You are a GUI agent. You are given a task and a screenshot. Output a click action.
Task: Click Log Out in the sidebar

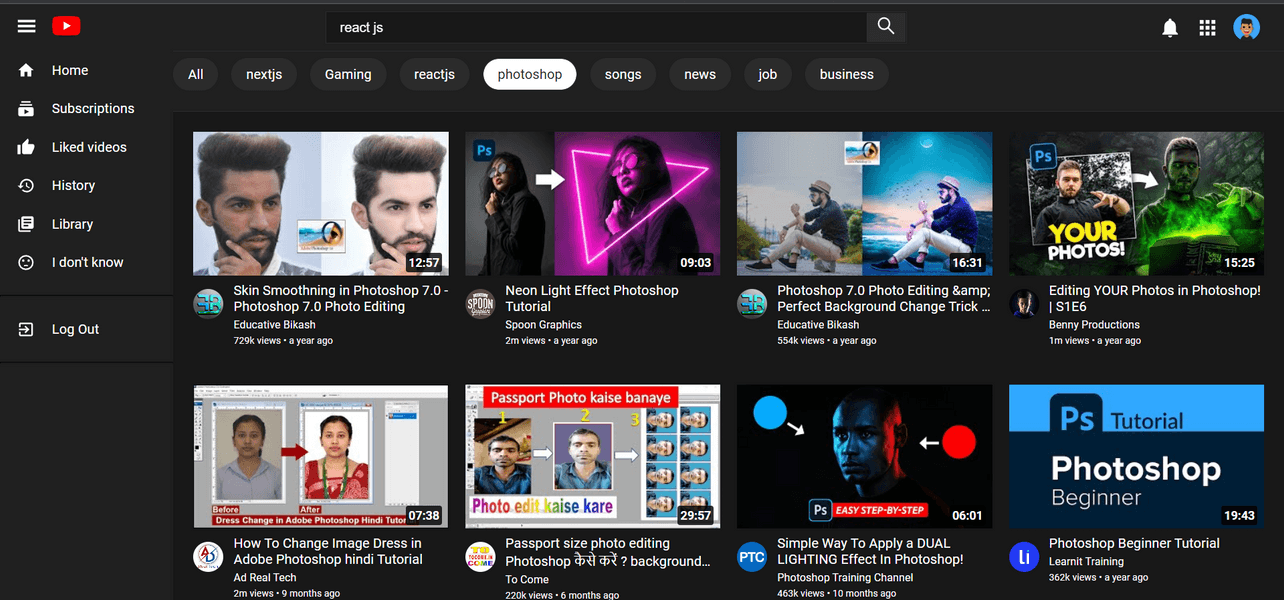75,329
